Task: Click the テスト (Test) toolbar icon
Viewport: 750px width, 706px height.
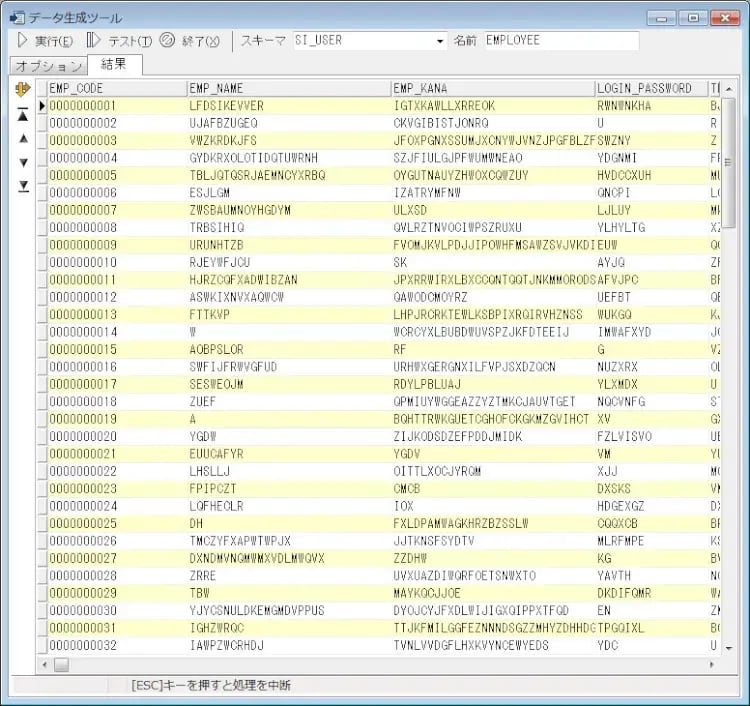Action: pos(93,41)
